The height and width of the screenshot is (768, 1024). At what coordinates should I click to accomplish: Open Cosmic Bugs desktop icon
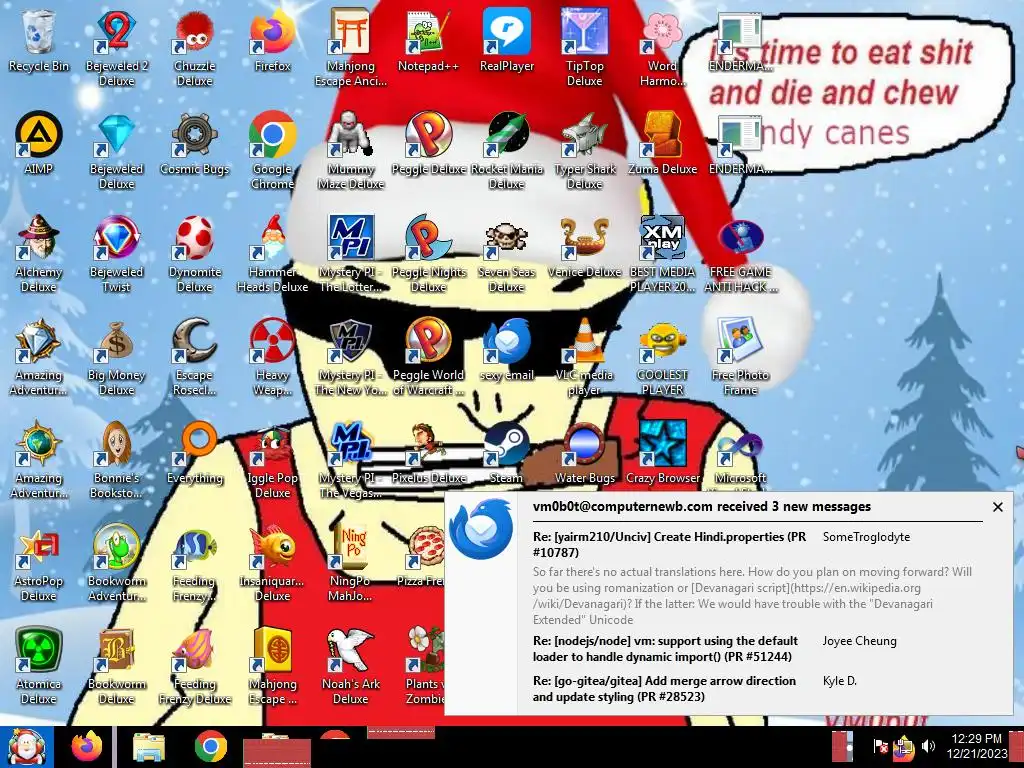[x=195, y=143]
